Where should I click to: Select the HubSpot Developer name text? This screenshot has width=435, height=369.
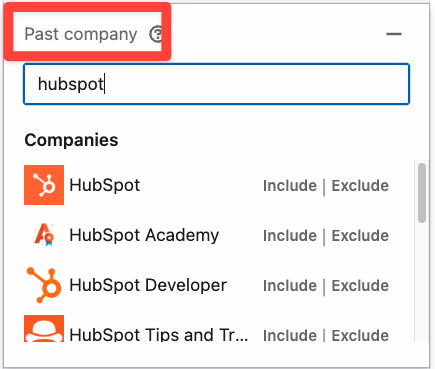pyautogui.click(x=148, y=285)
